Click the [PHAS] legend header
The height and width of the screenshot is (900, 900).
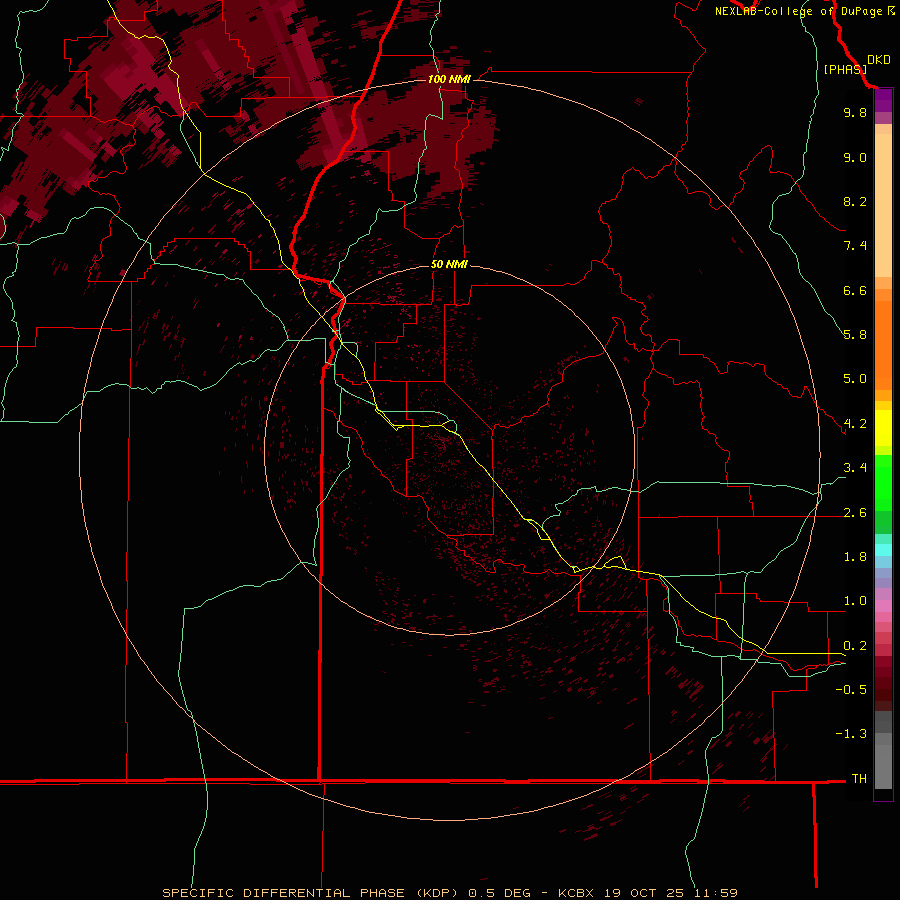click(845, 69)
